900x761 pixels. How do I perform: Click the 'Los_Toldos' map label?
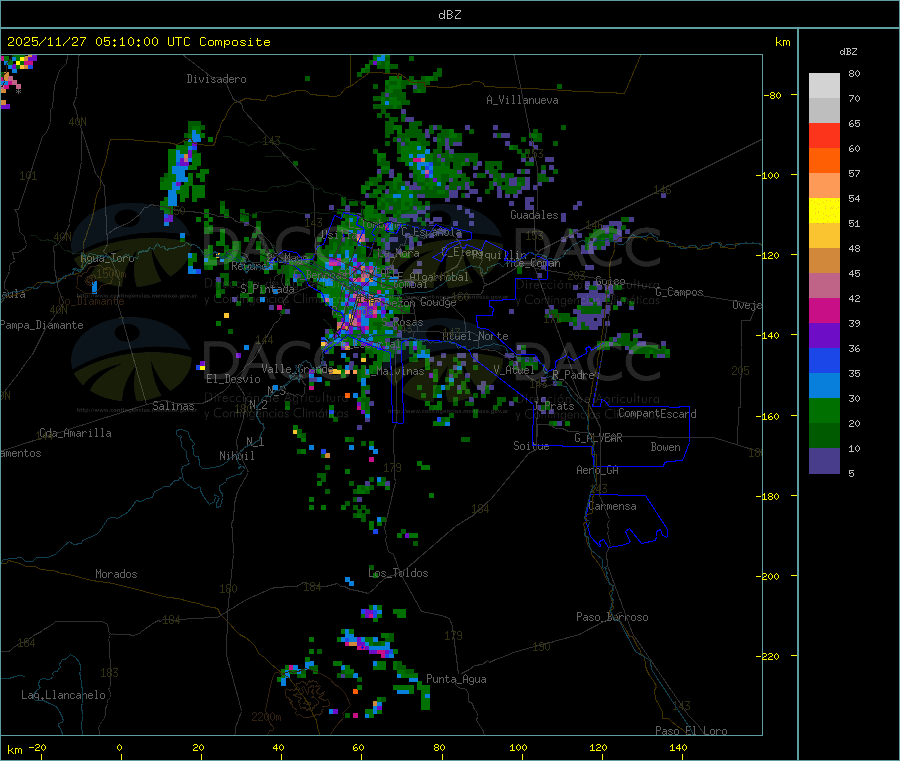(398, 573)
